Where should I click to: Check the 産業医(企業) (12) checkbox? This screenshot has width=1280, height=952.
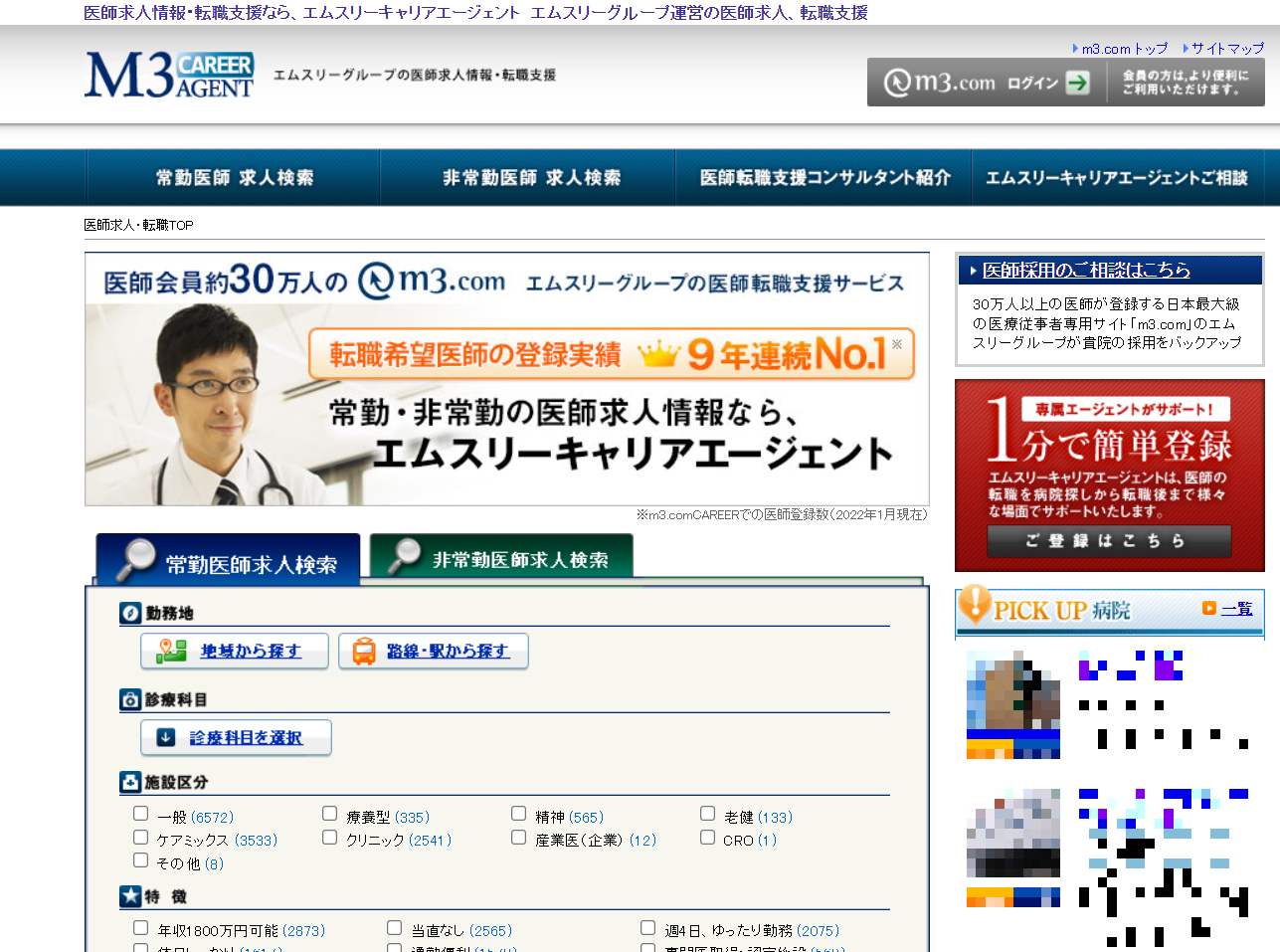(519, 838)
